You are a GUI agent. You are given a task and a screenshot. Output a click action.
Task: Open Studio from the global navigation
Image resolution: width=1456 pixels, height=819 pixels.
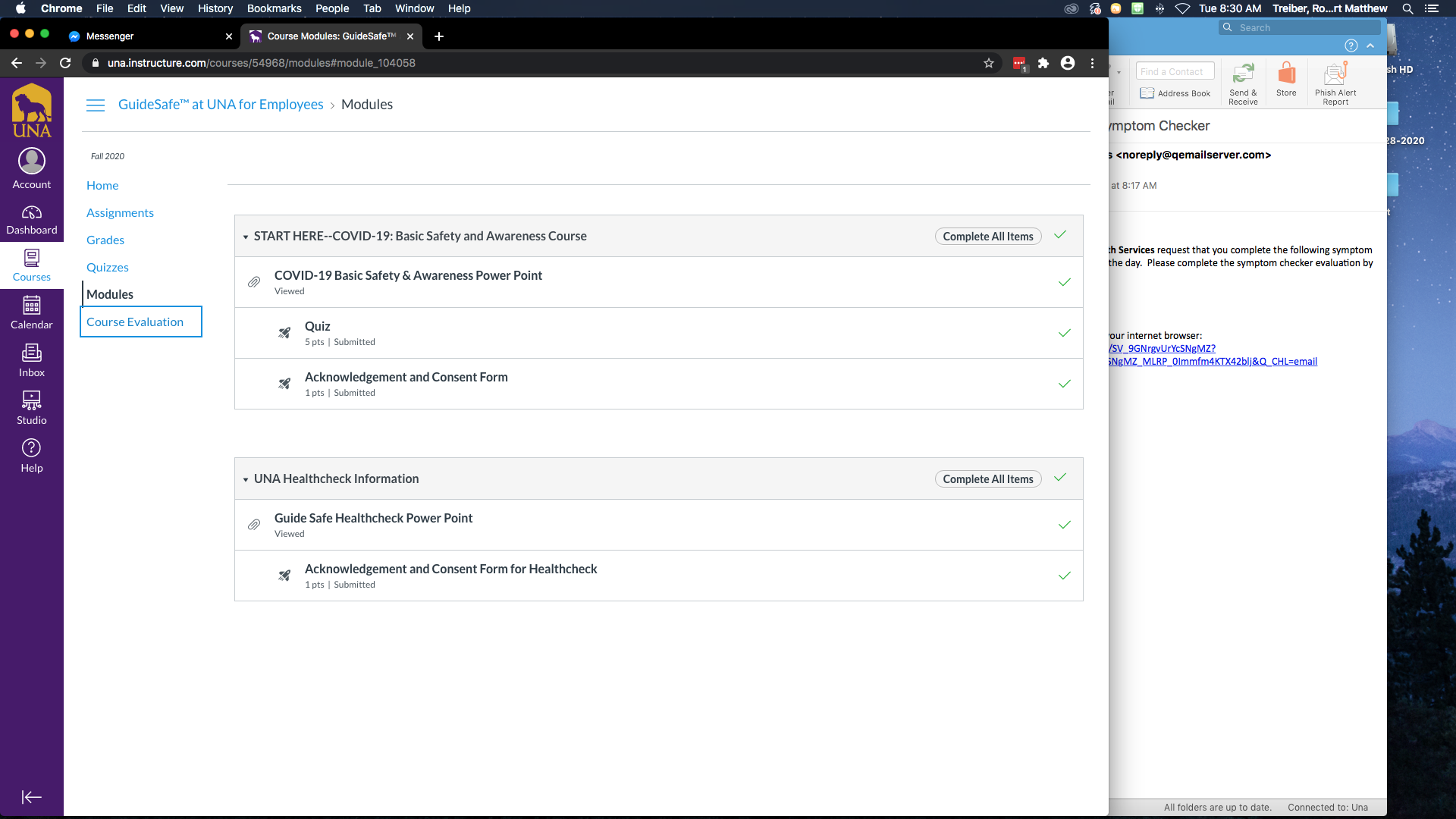[31, 400]
